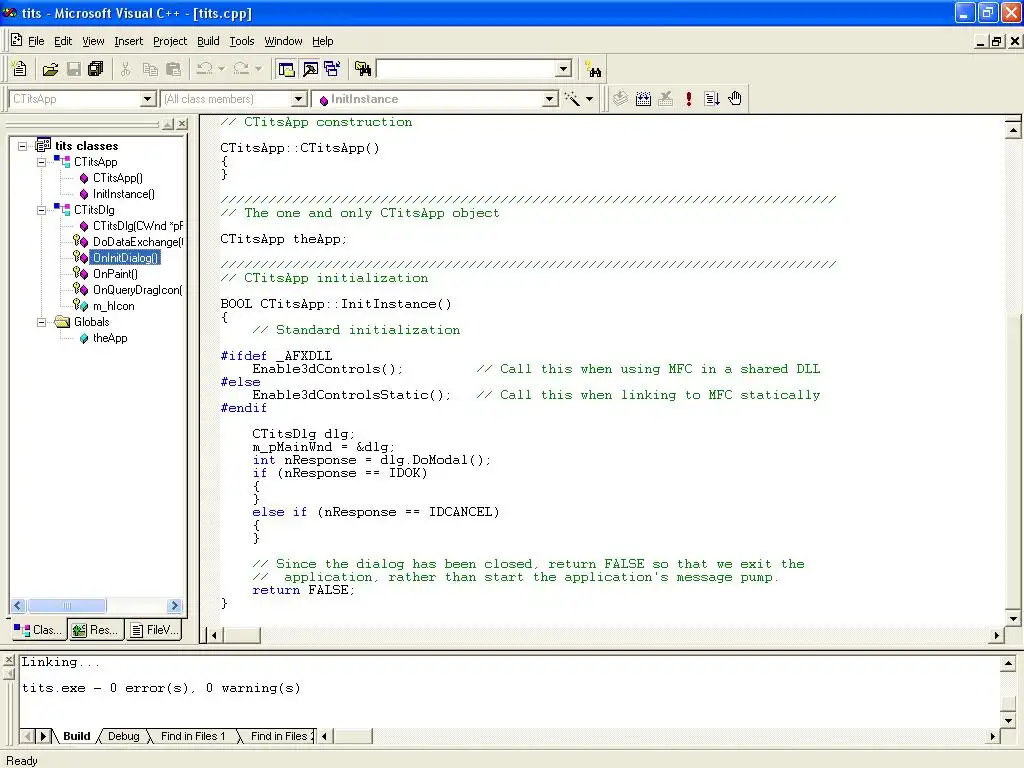
Task: Click the Undo arrow icon
Action: tap(205, 69)
